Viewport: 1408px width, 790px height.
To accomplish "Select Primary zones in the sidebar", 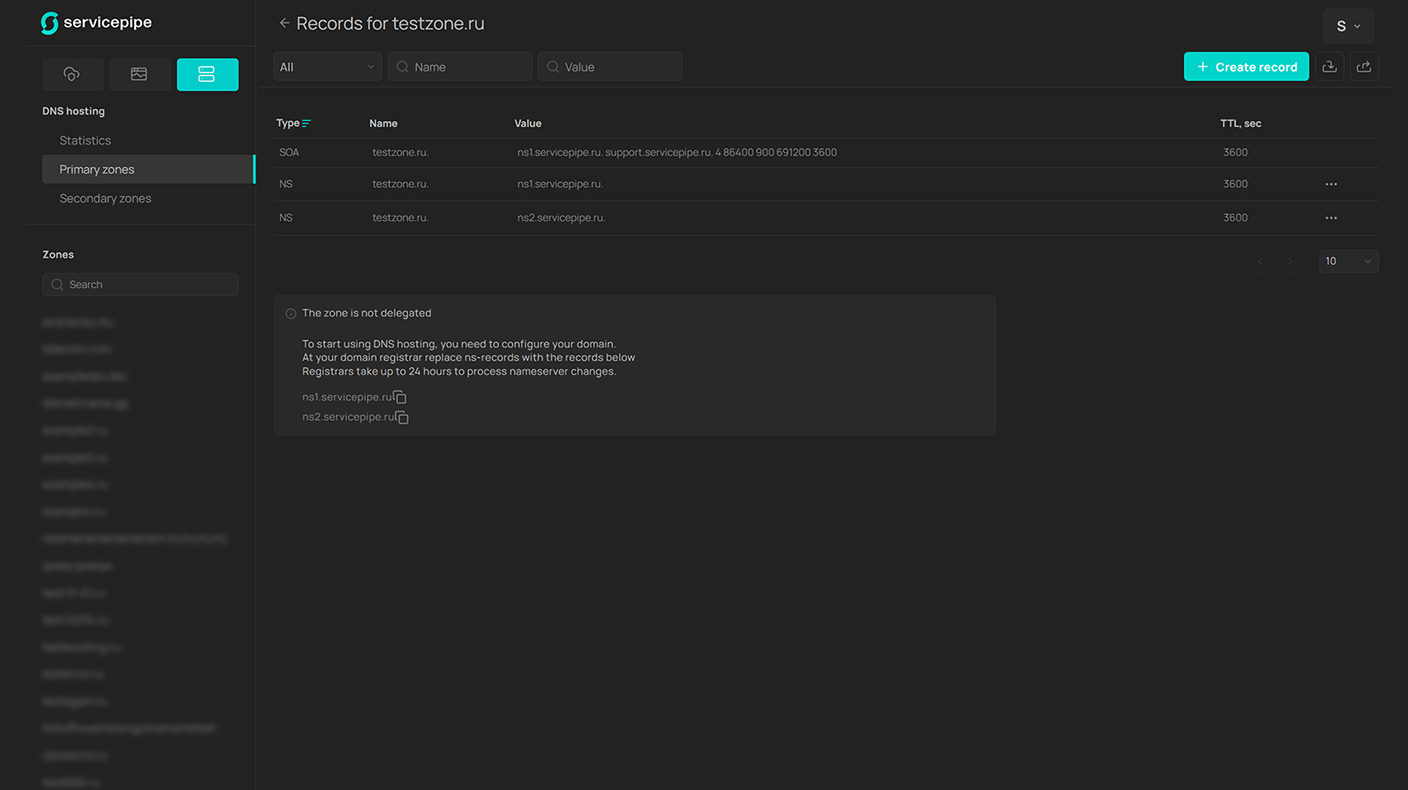I will [x=97, y=170].
